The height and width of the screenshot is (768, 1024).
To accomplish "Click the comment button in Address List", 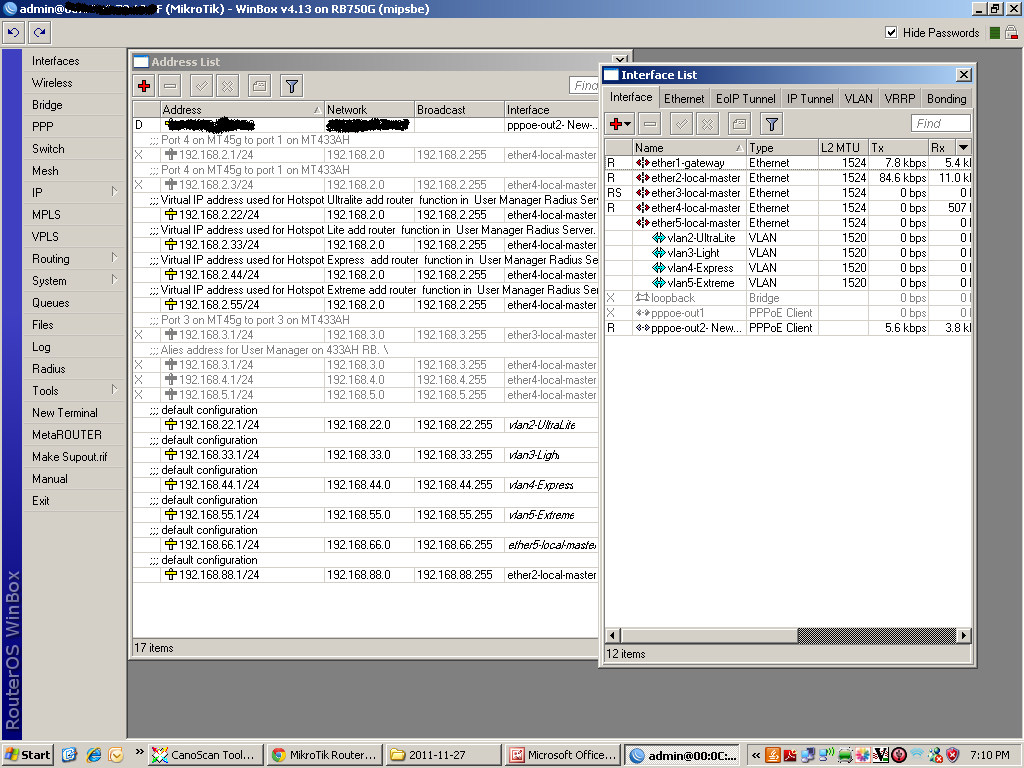I will (x=259, y=86).
